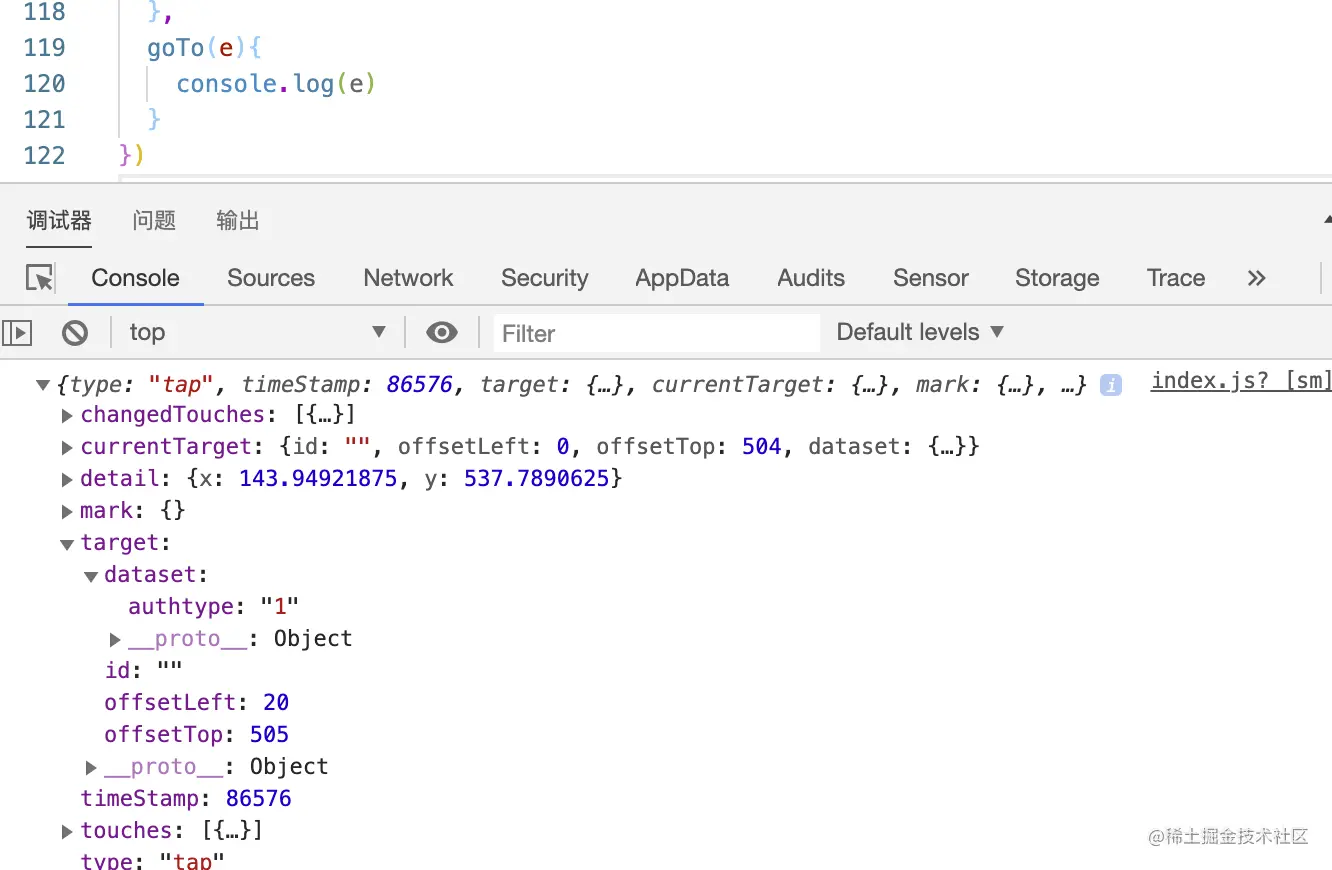Expand the detail object
The height and width of the screenshot is (870, 1332).
tap(67, 479)
